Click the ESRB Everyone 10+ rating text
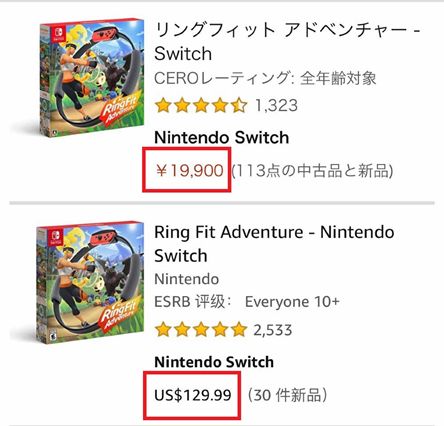The height and width of the screenshot is (426, 444). click(247, 302)
